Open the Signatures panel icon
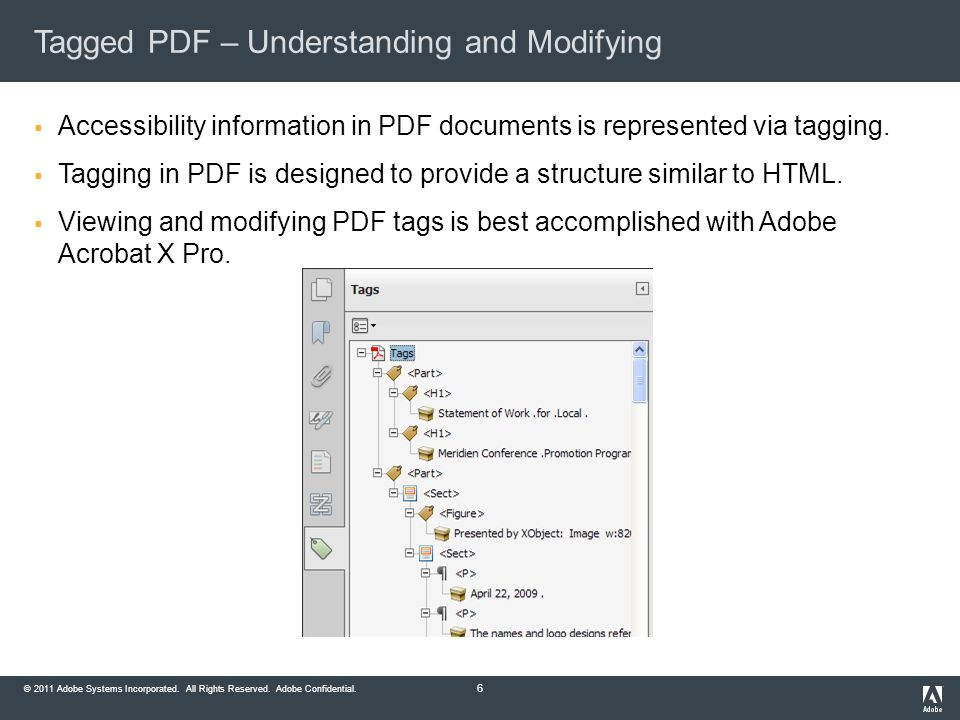 [x=321, y=419]
